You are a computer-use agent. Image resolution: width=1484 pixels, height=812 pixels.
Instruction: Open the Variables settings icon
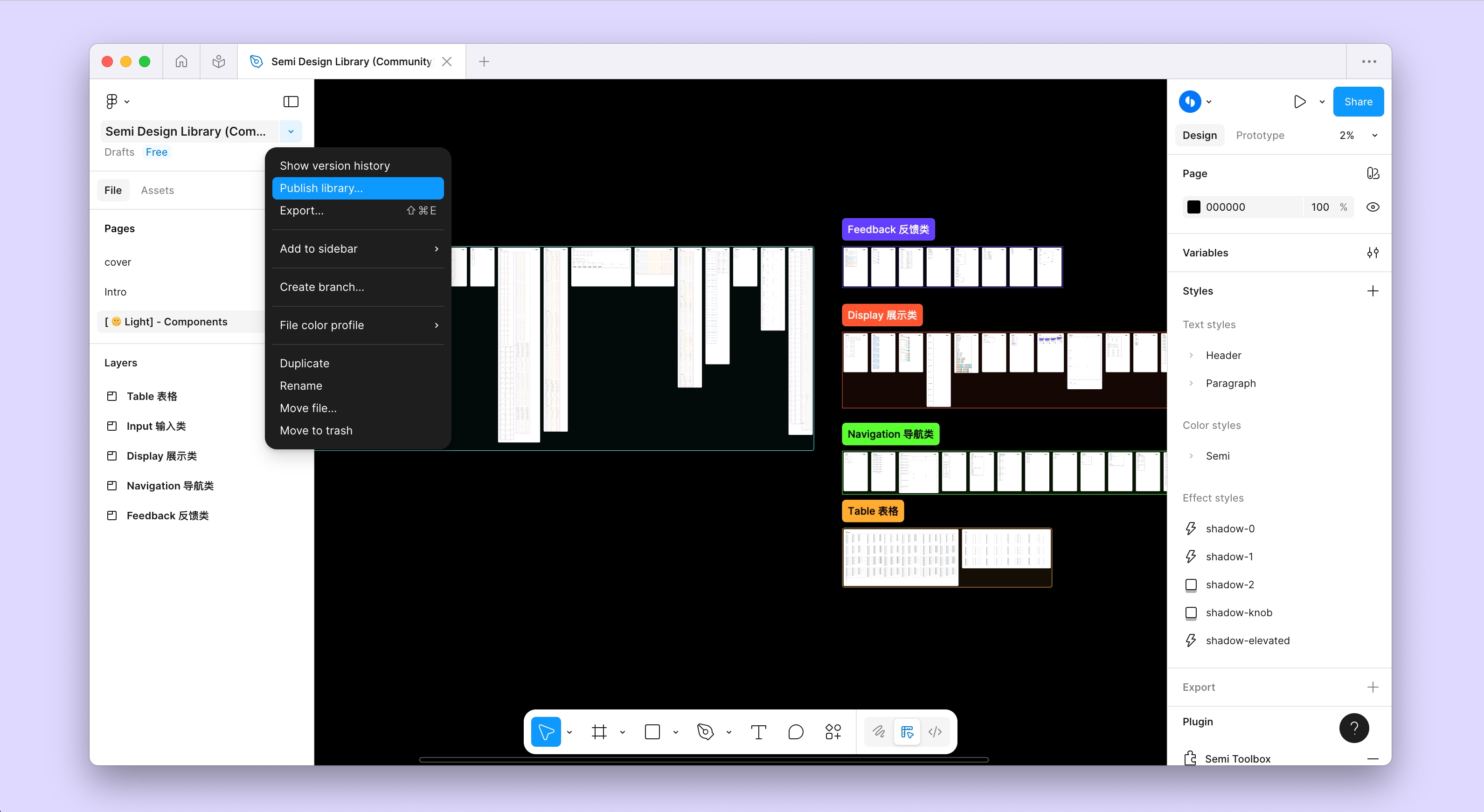[x=1373, y=252]
